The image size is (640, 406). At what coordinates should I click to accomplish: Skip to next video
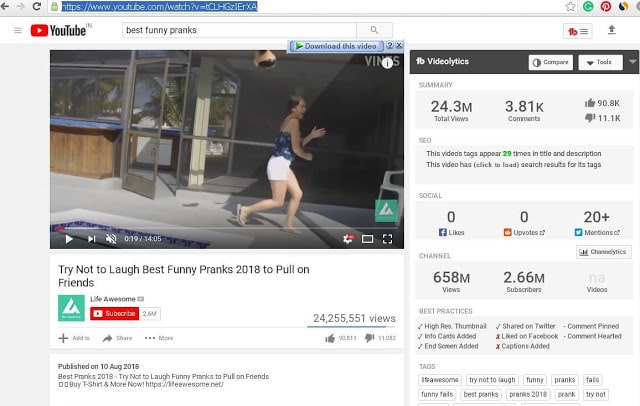point(91,239)
